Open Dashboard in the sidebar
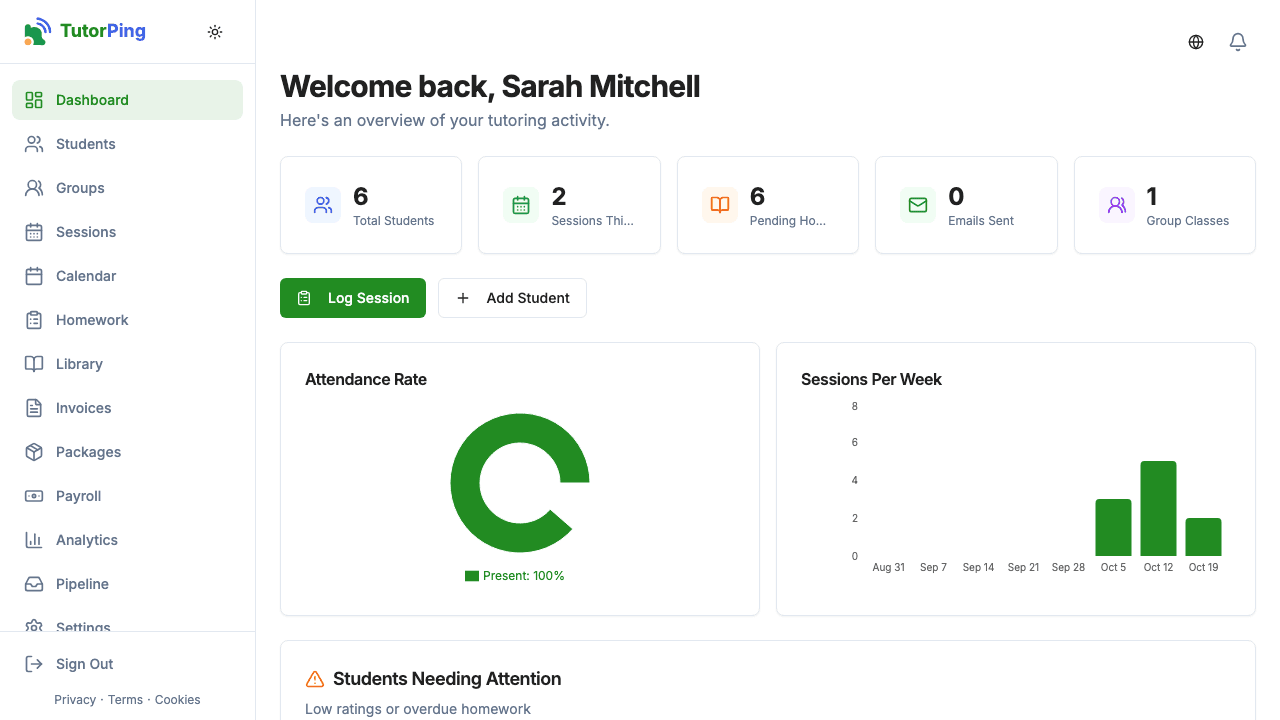 (127, 100)
